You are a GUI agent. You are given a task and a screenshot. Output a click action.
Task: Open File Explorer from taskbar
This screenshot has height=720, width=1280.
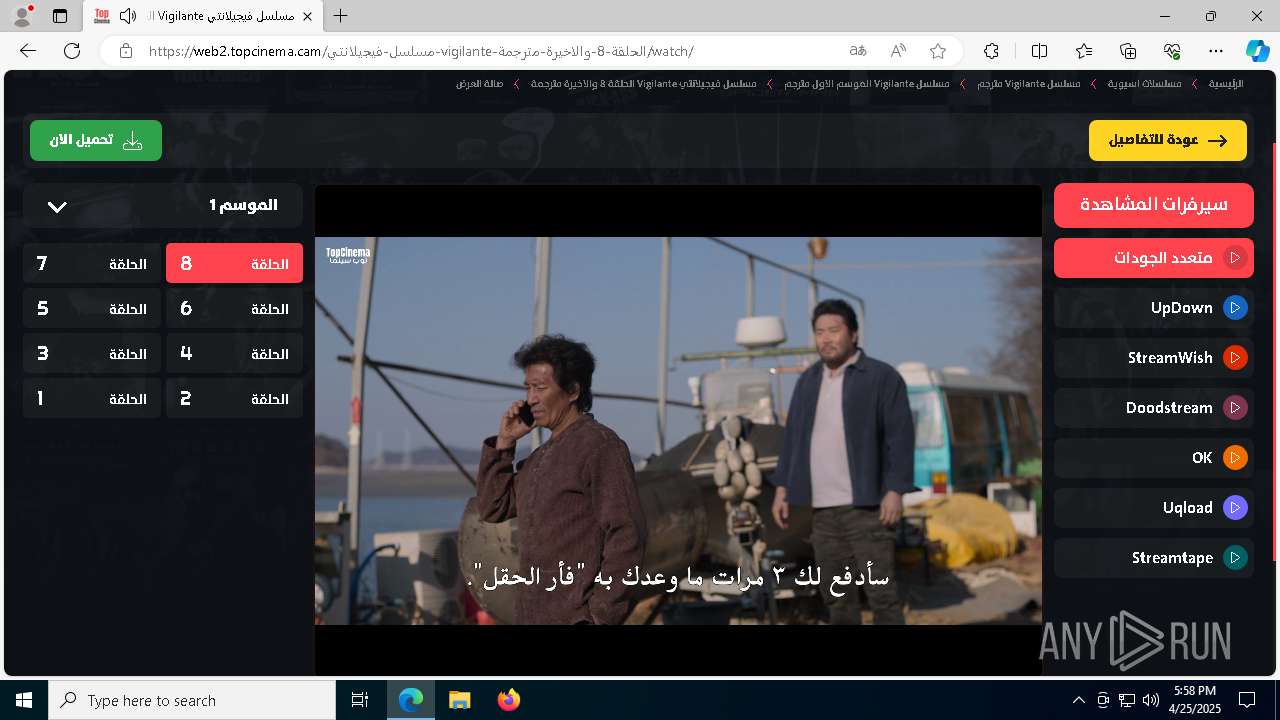coord(460,700)
